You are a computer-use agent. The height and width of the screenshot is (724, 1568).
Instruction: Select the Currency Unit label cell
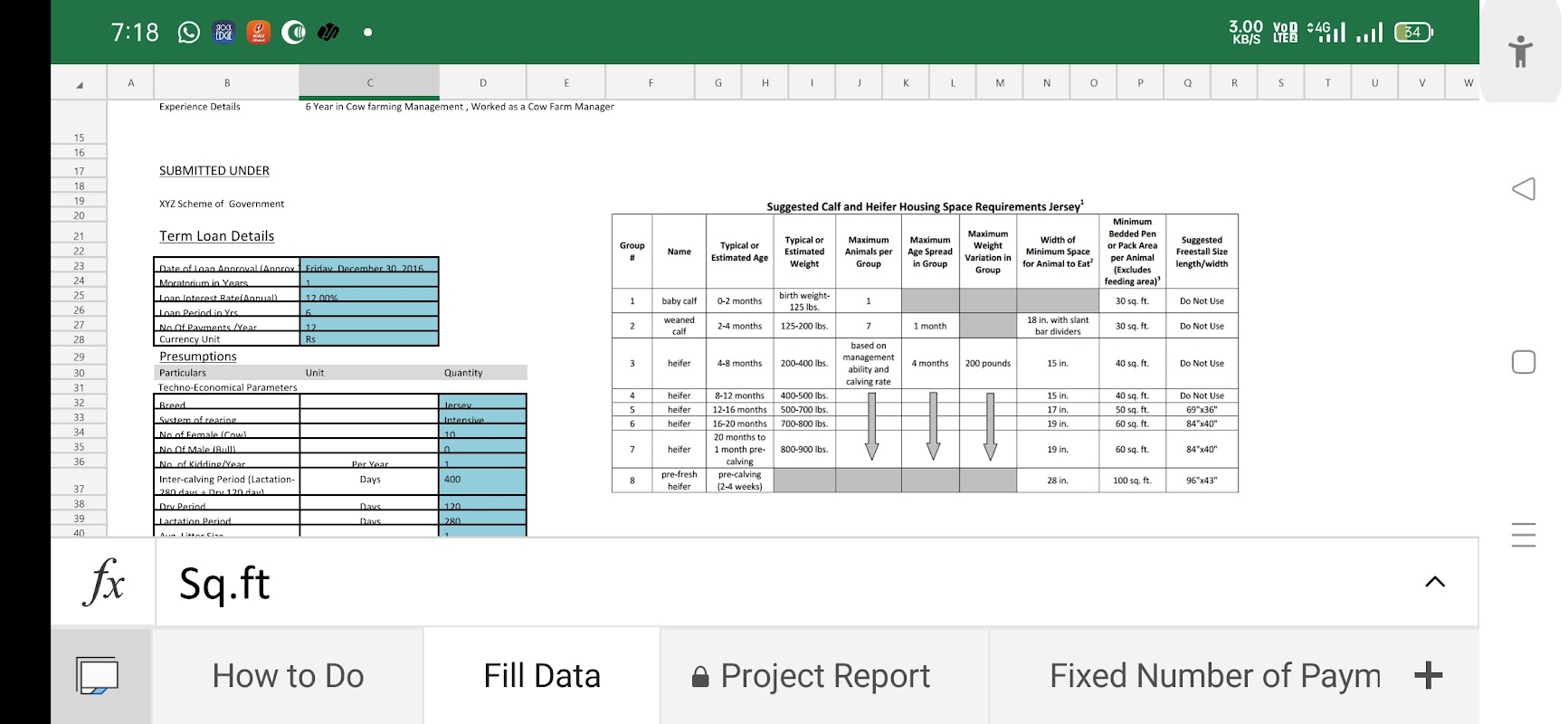[226, 339]
